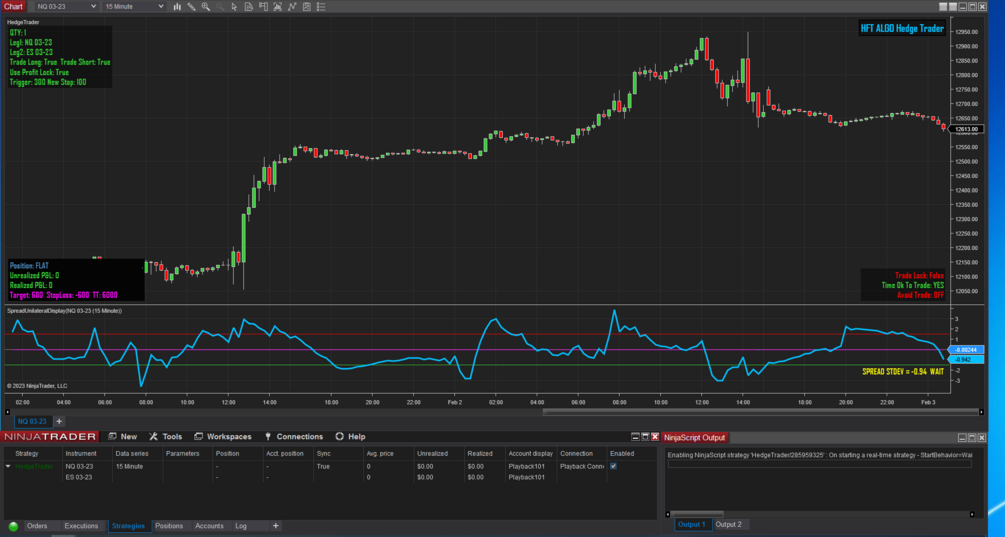The image size is (1005, 537).
Task: Click the Data series column header
Action: [132, 453]
